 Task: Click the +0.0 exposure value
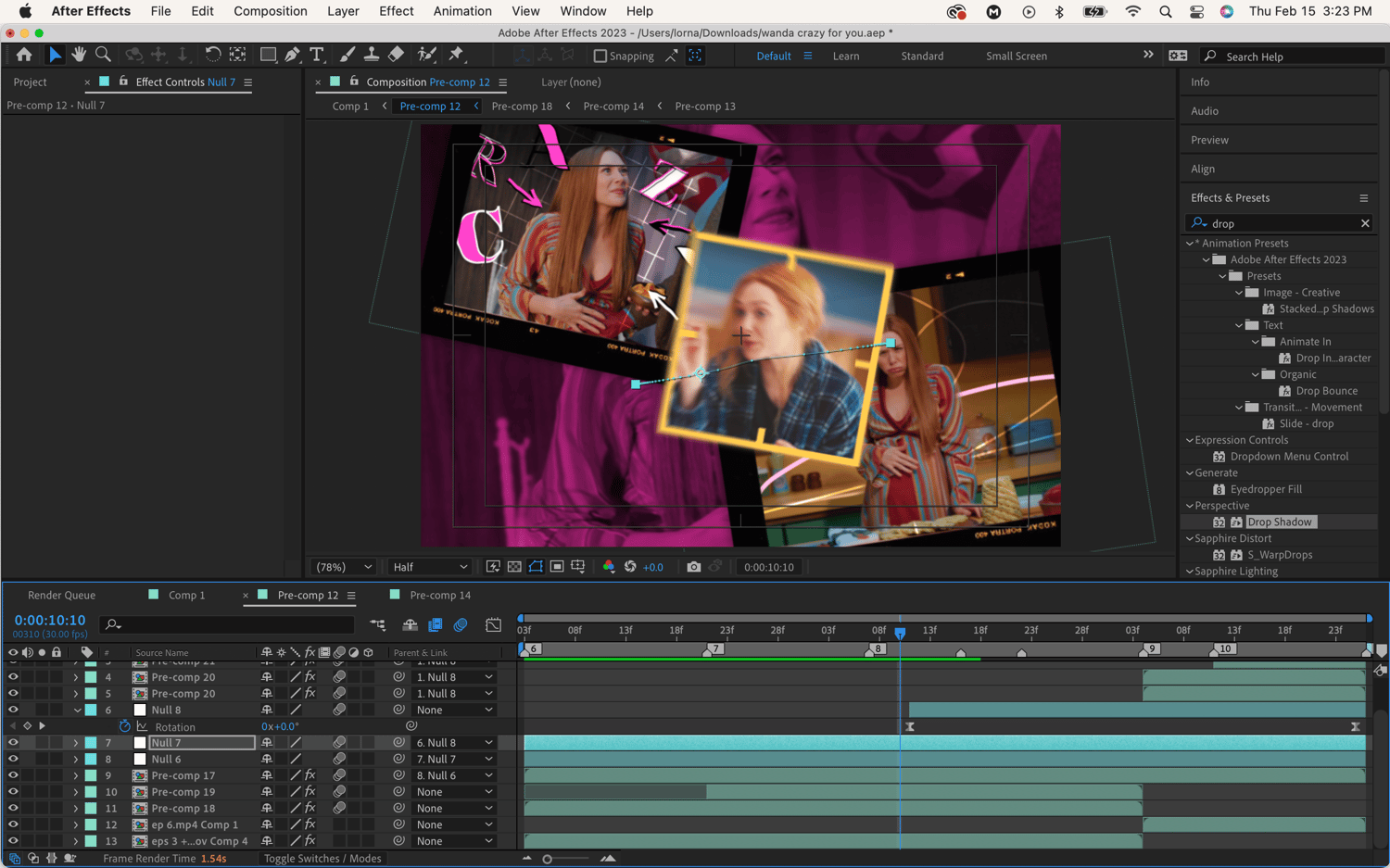653,567
